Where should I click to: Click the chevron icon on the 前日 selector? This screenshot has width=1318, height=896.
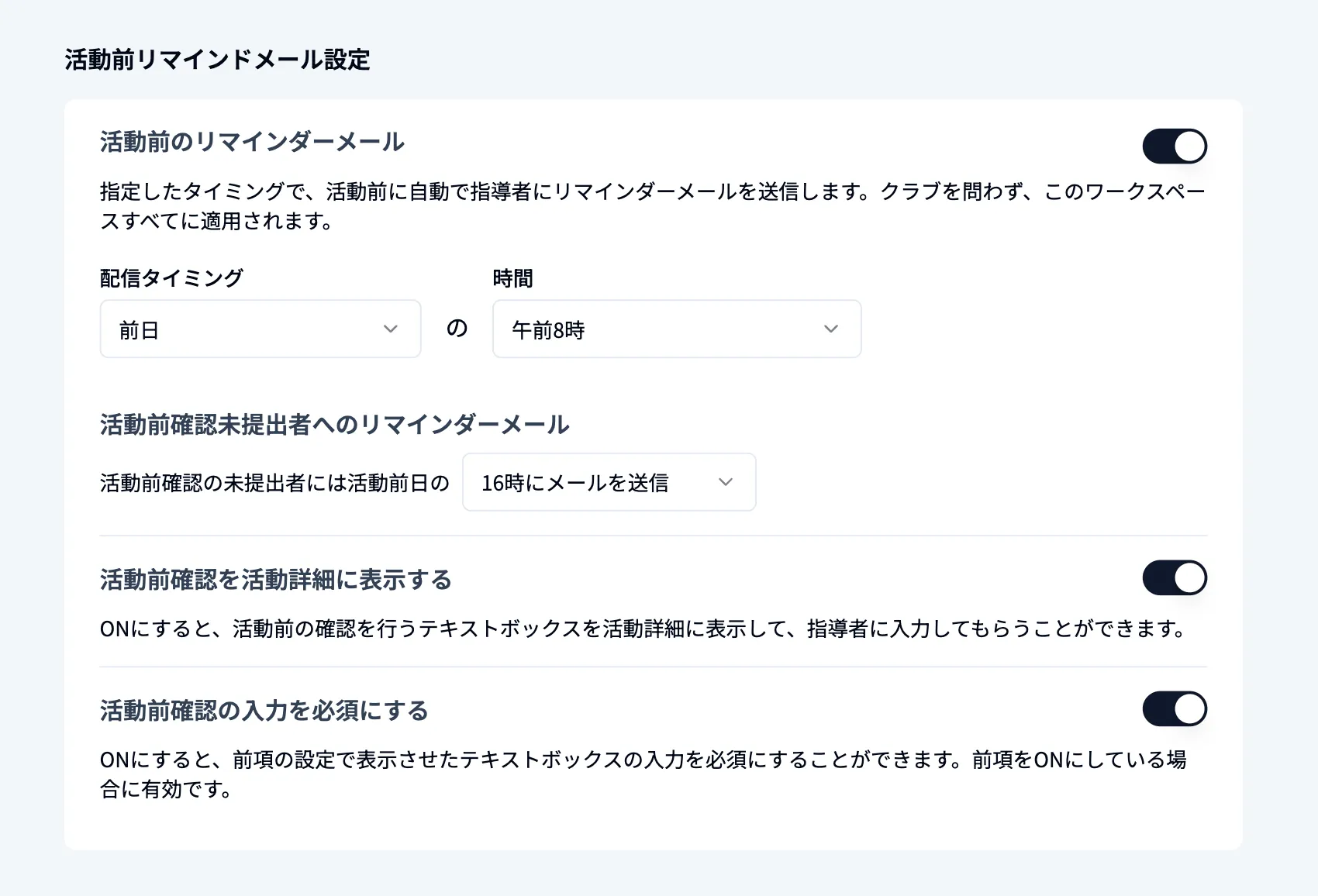tap(392, 329)
